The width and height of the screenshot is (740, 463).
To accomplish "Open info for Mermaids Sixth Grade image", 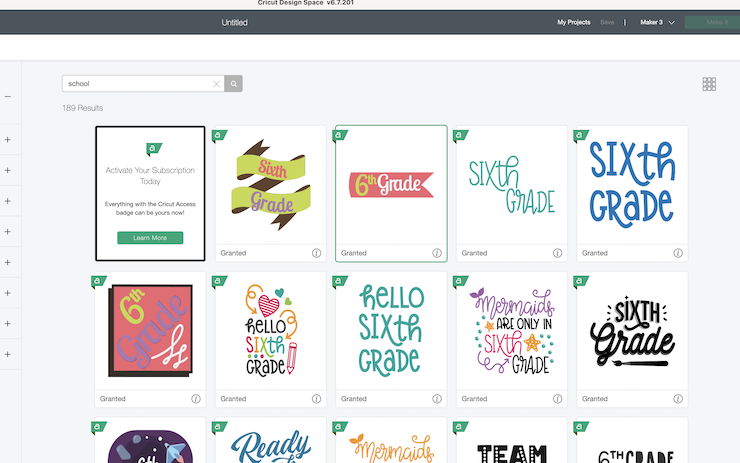I will click(557, 399).
